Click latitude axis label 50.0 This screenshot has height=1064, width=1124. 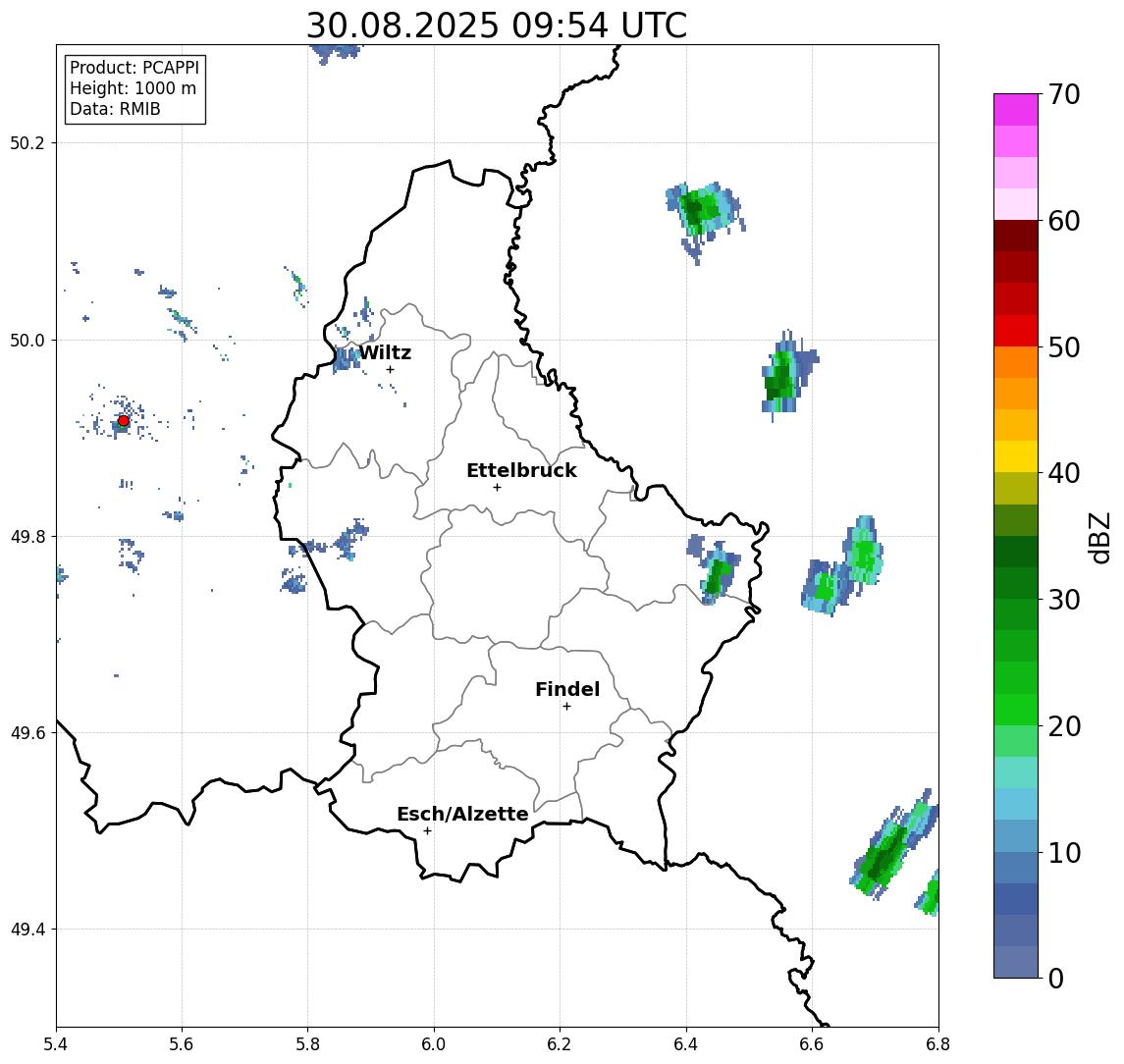pyautogui.click(x=27, y=340)
